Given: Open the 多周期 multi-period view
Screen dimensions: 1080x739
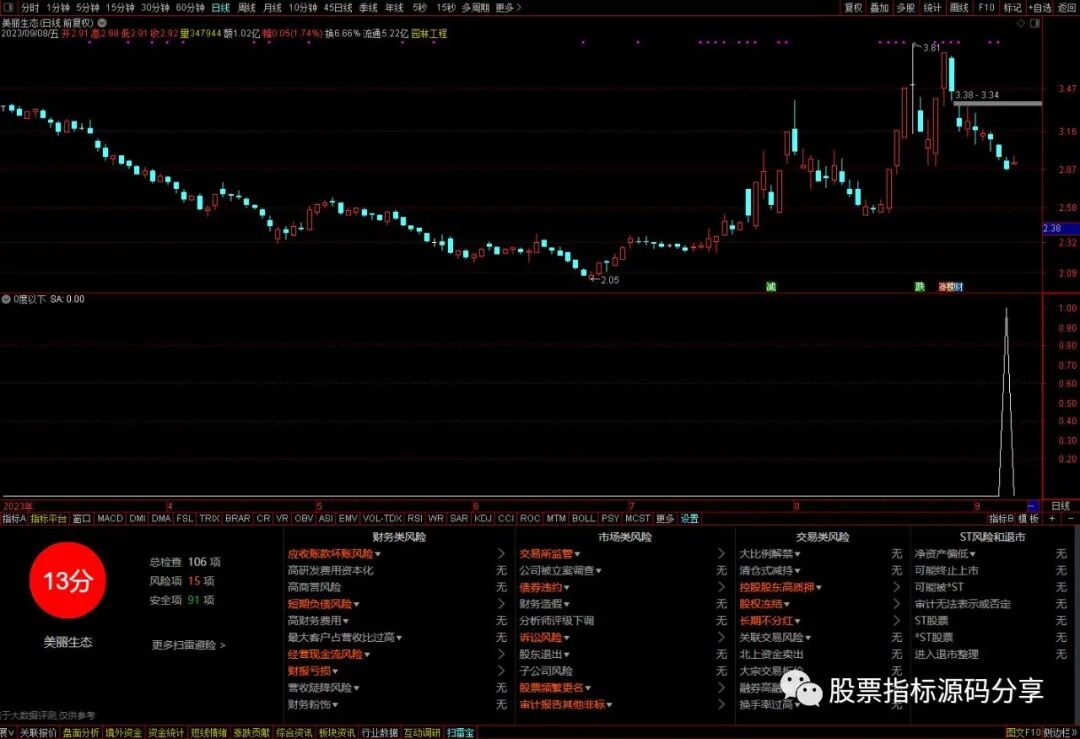Looking at the screenshot, I should 475,8.
